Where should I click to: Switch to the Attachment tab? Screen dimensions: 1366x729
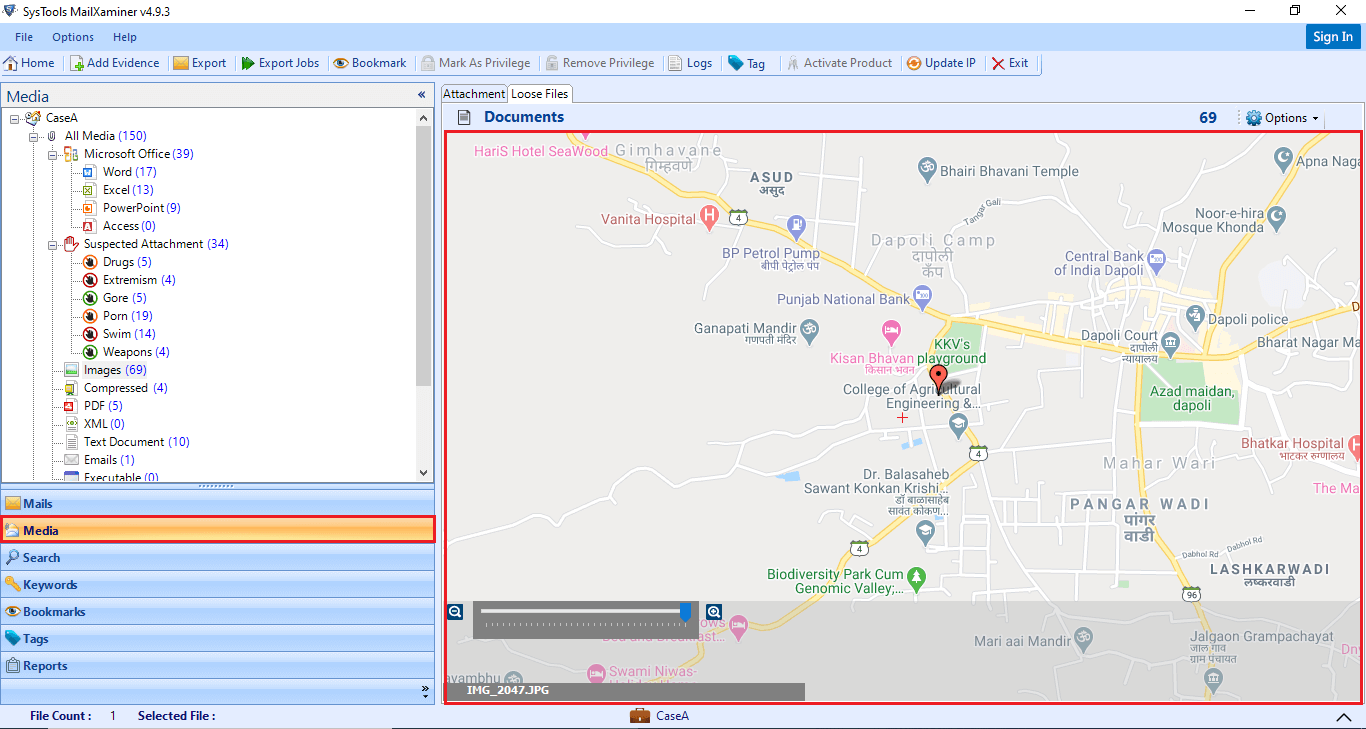pos(474,94)
